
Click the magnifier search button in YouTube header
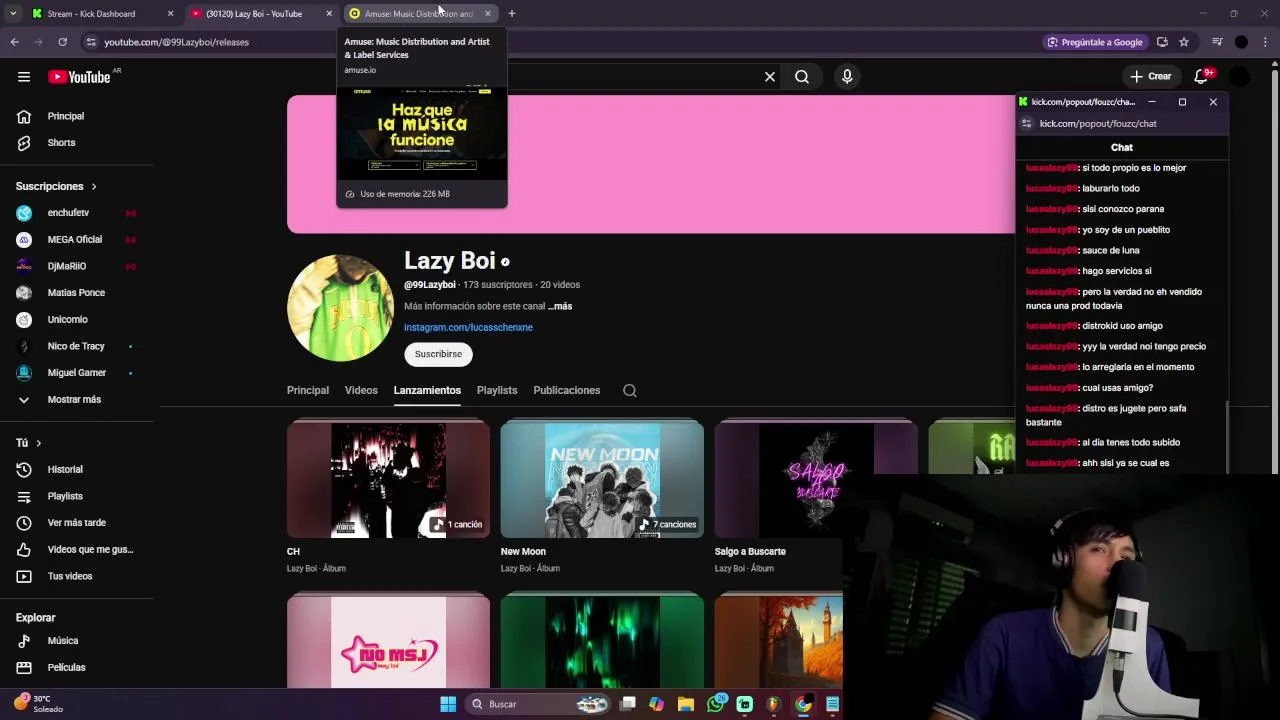[802, 77]
